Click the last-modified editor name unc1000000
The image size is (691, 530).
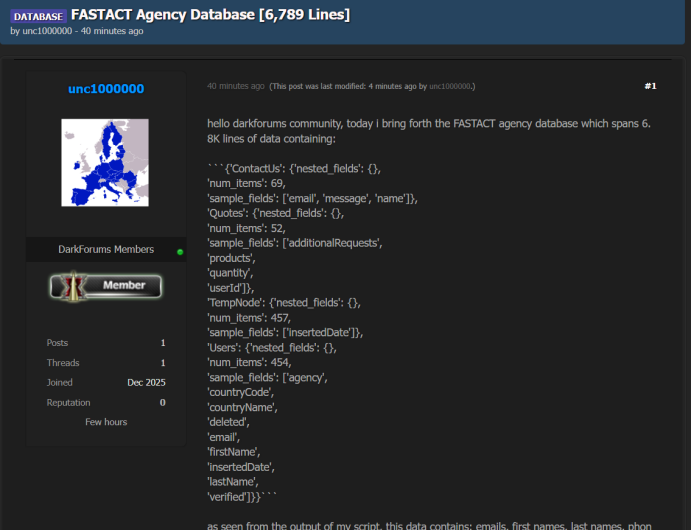450,86
